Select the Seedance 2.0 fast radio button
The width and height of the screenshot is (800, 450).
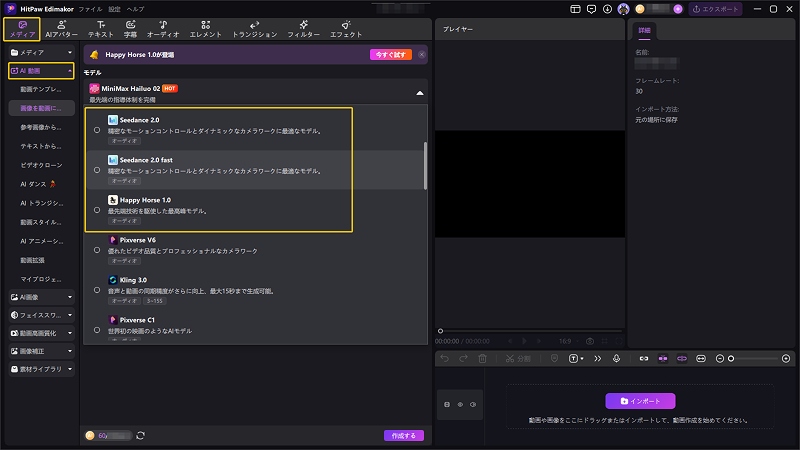[x=97, y=170]
